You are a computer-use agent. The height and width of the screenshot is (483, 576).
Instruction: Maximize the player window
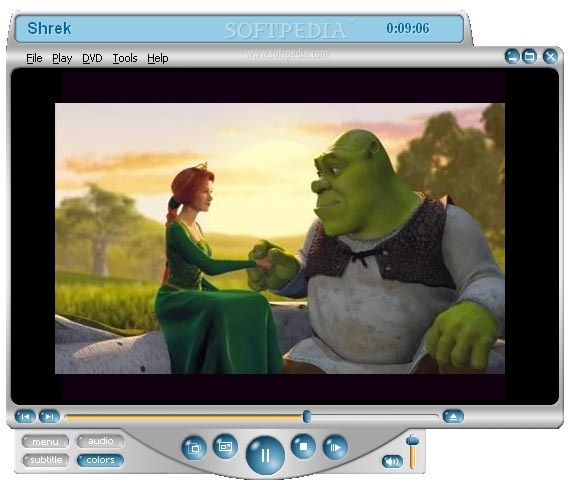(529, 56)
